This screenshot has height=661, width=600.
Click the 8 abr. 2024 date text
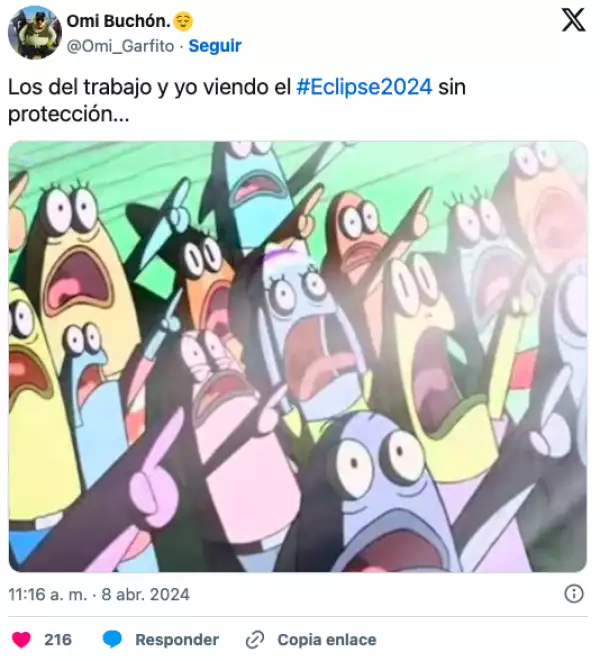pyautogui.click(x=145, y=594)
